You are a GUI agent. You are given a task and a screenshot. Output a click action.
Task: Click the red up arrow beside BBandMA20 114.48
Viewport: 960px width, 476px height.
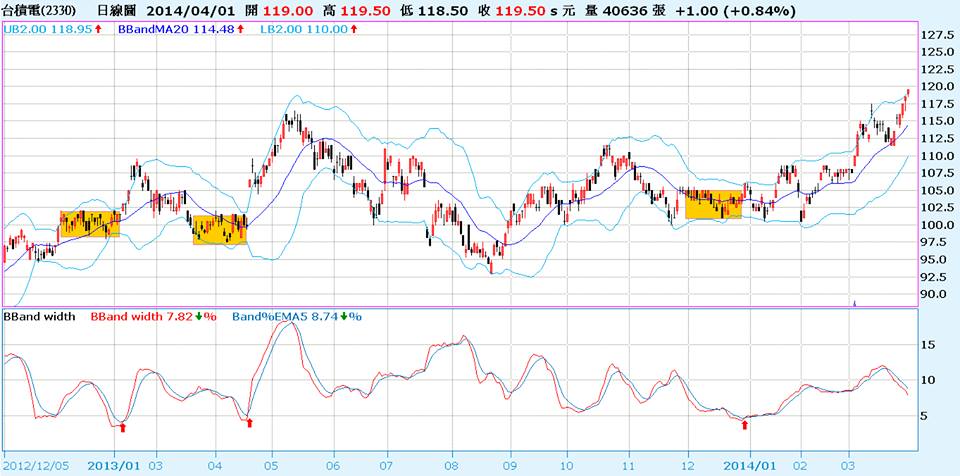pos(240,30)
